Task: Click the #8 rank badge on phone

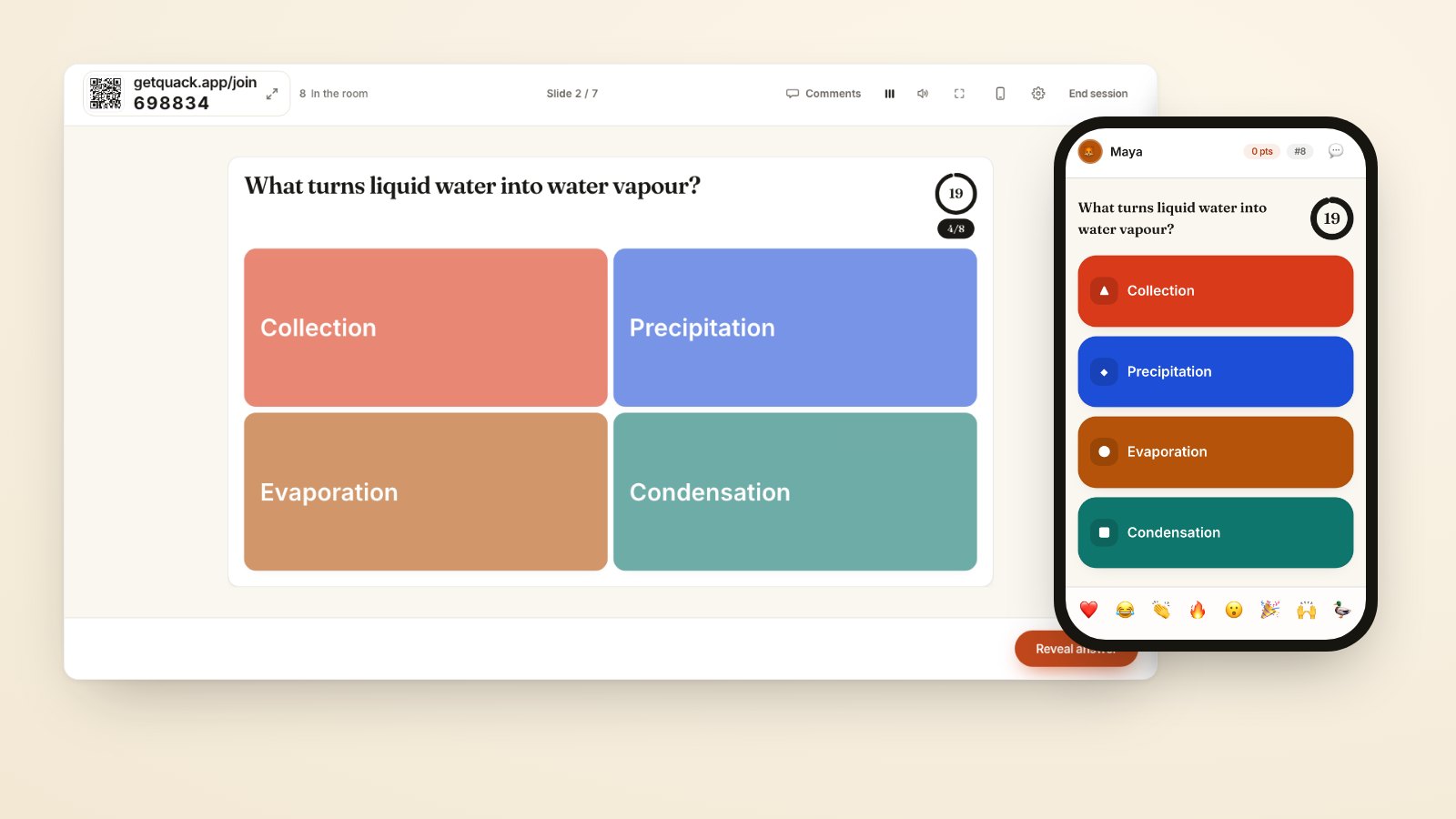Action: (1299, 152)
